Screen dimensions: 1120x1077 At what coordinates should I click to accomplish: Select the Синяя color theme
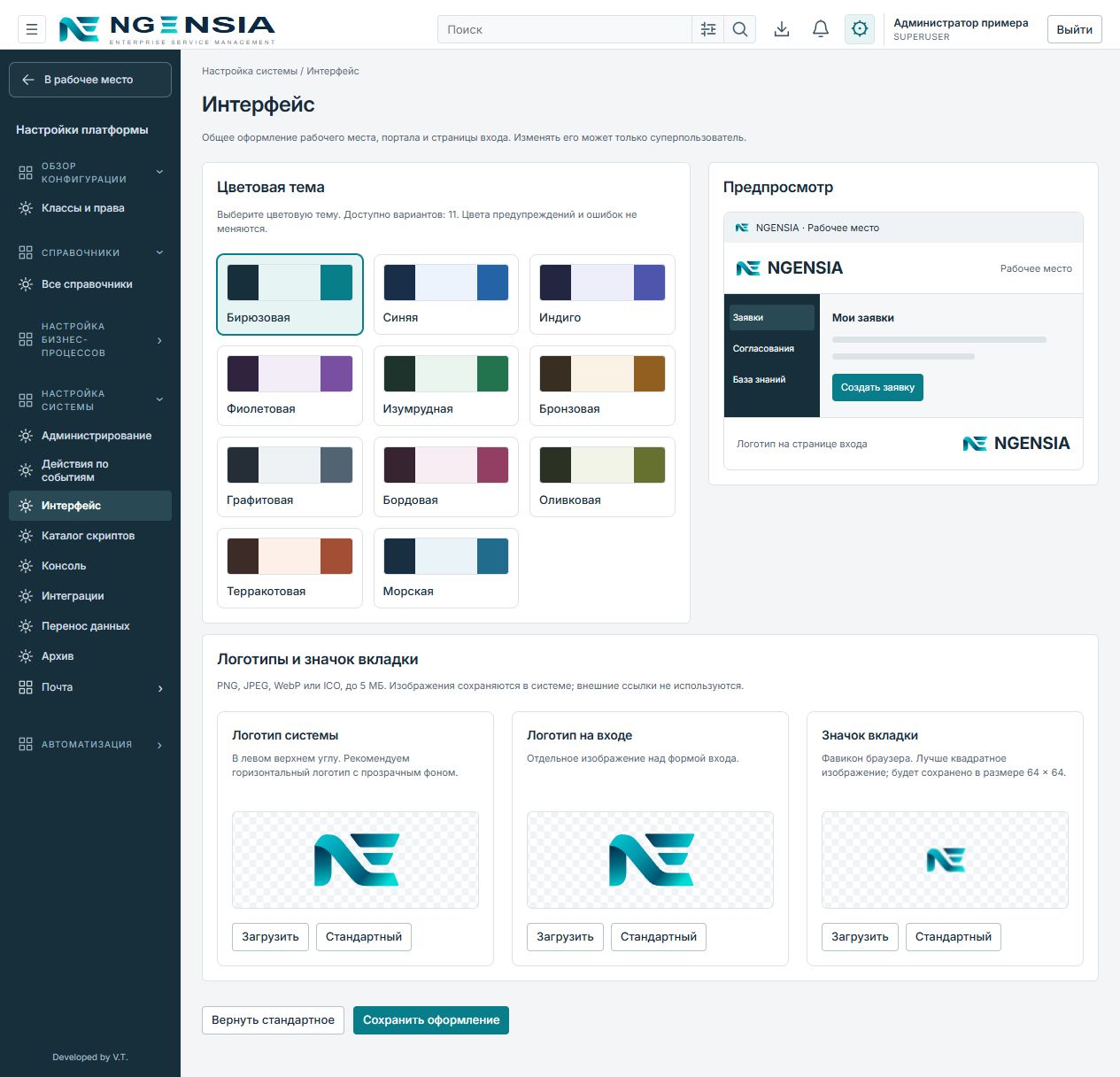point(446,295)
